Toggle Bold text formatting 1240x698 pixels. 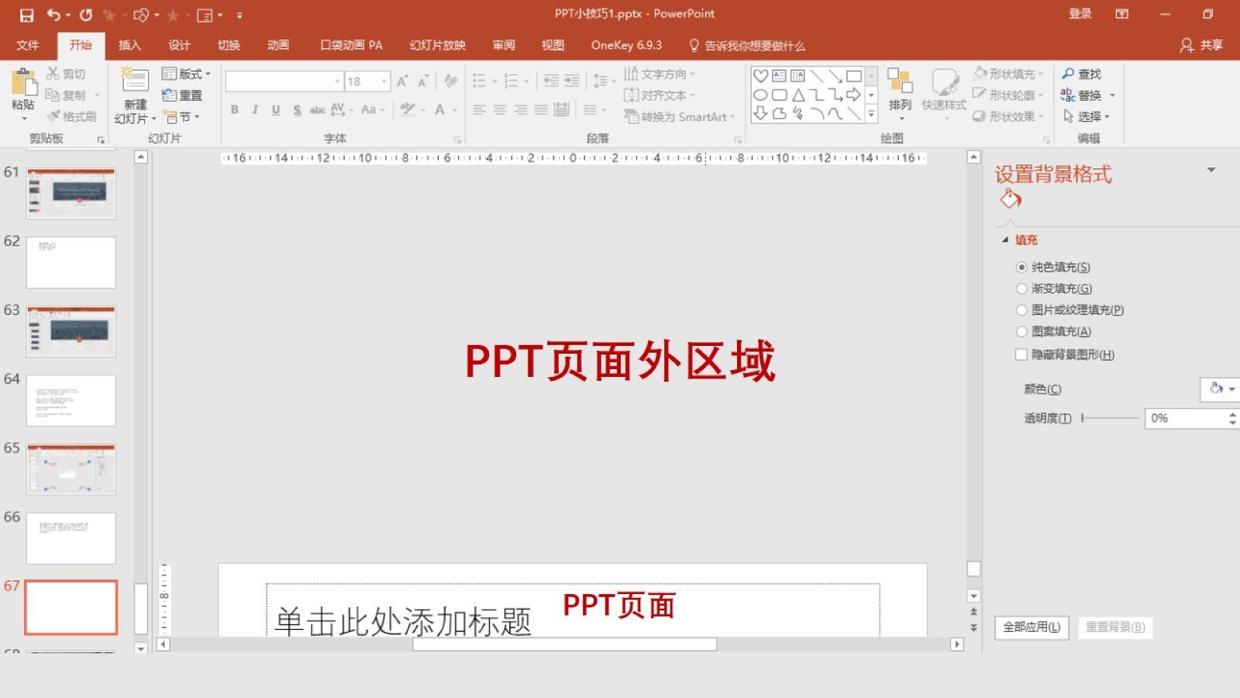[x=235, y=110]
